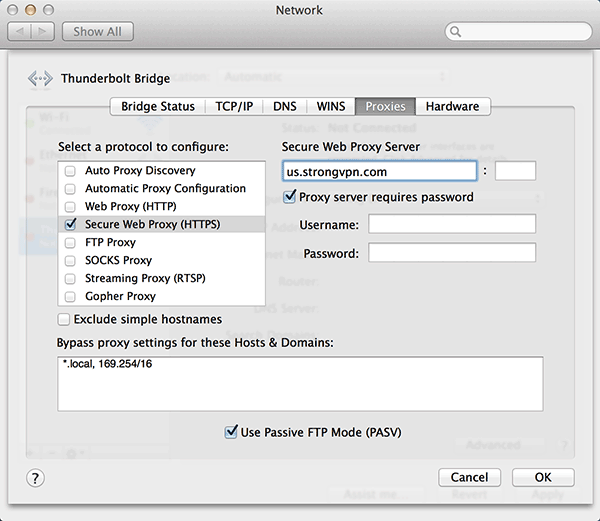Screen dimensions: 600x521
Task: Click the bypass hosts and domains box
Action: (300, 384)
